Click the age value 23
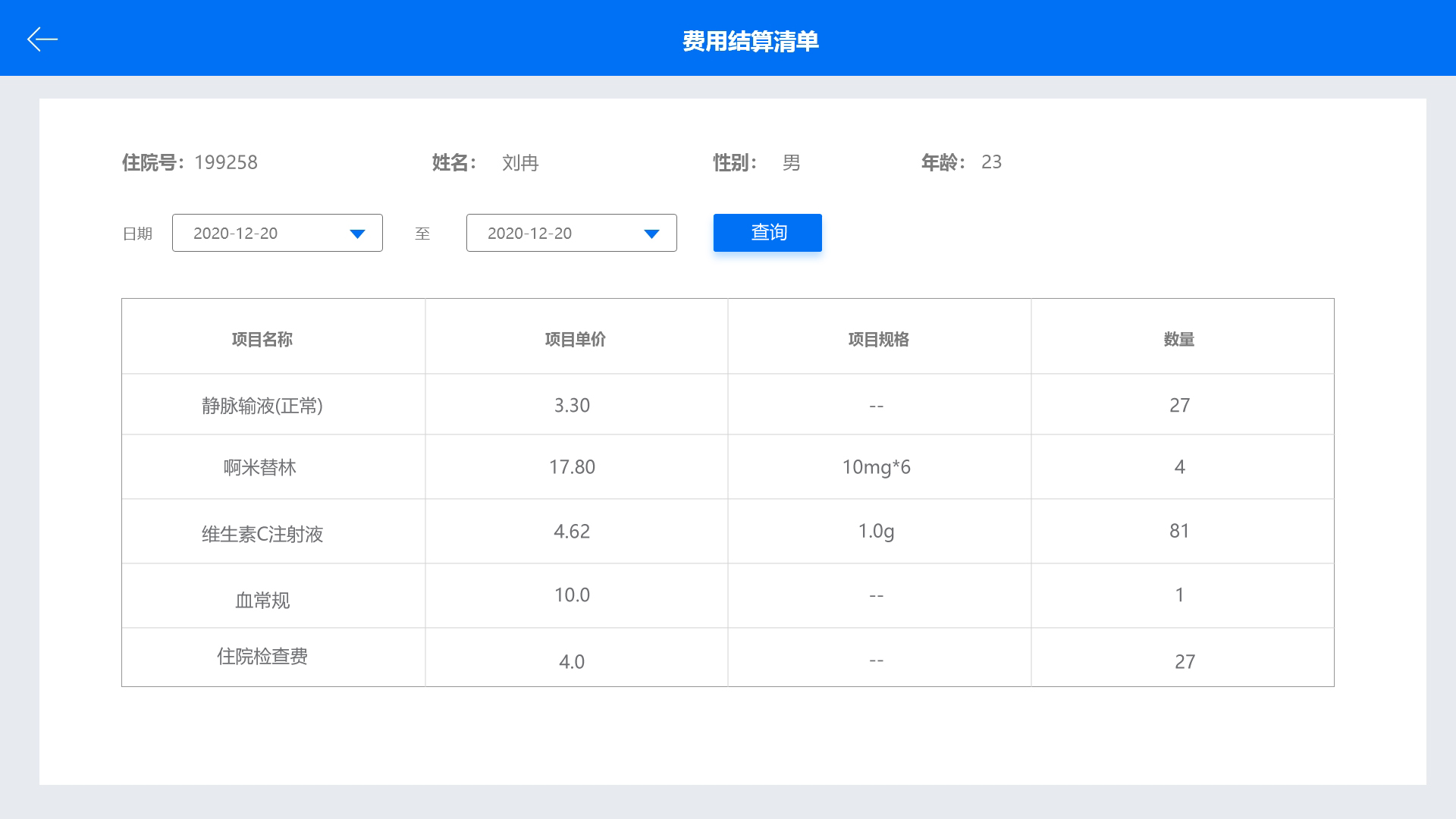 [x=992, y=162]
